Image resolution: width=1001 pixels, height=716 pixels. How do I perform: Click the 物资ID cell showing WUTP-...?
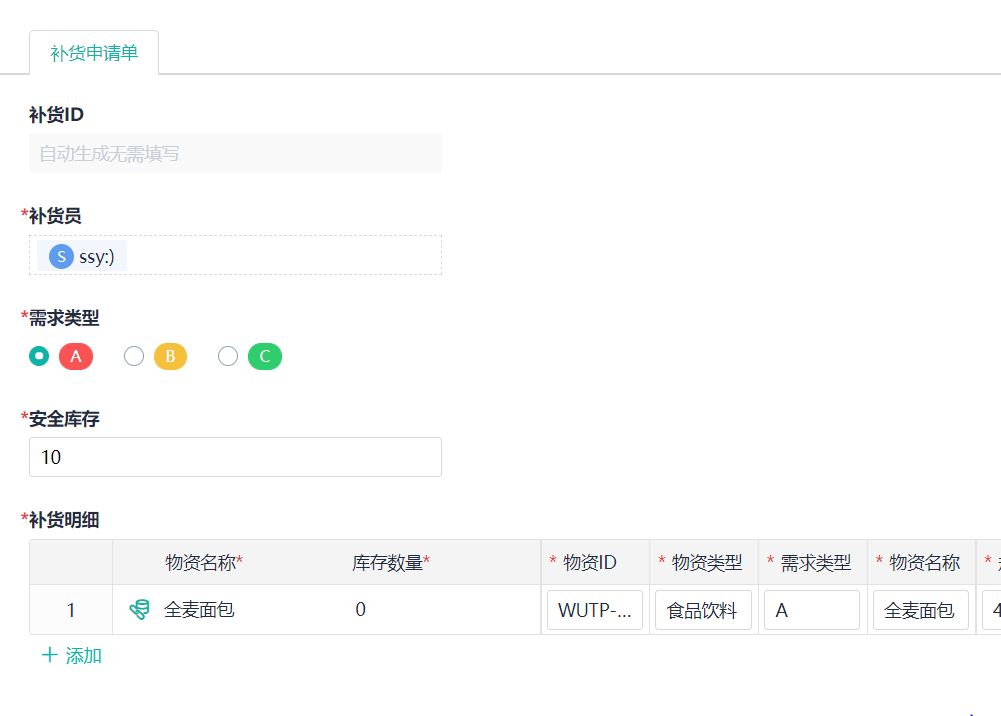point(595,610)
